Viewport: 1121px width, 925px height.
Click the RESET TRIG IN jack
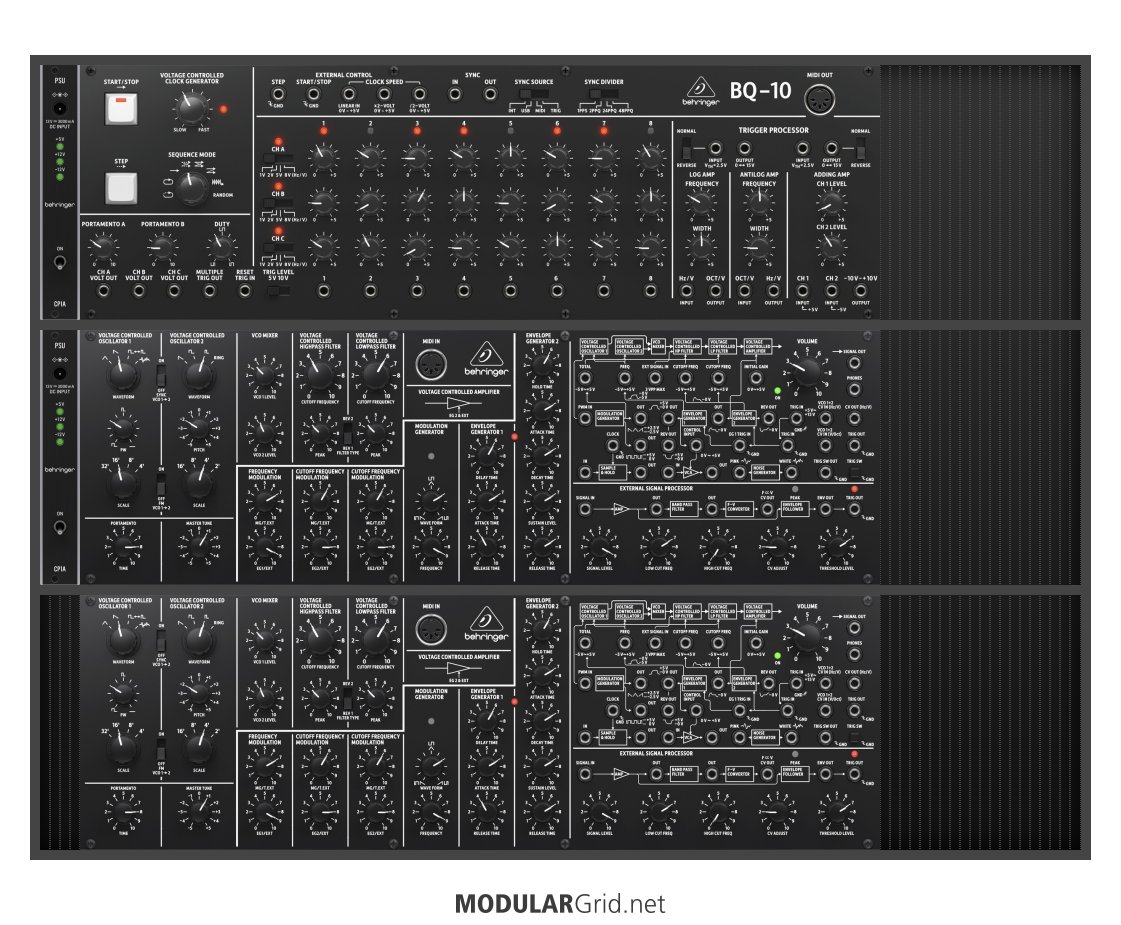[245, 291]
